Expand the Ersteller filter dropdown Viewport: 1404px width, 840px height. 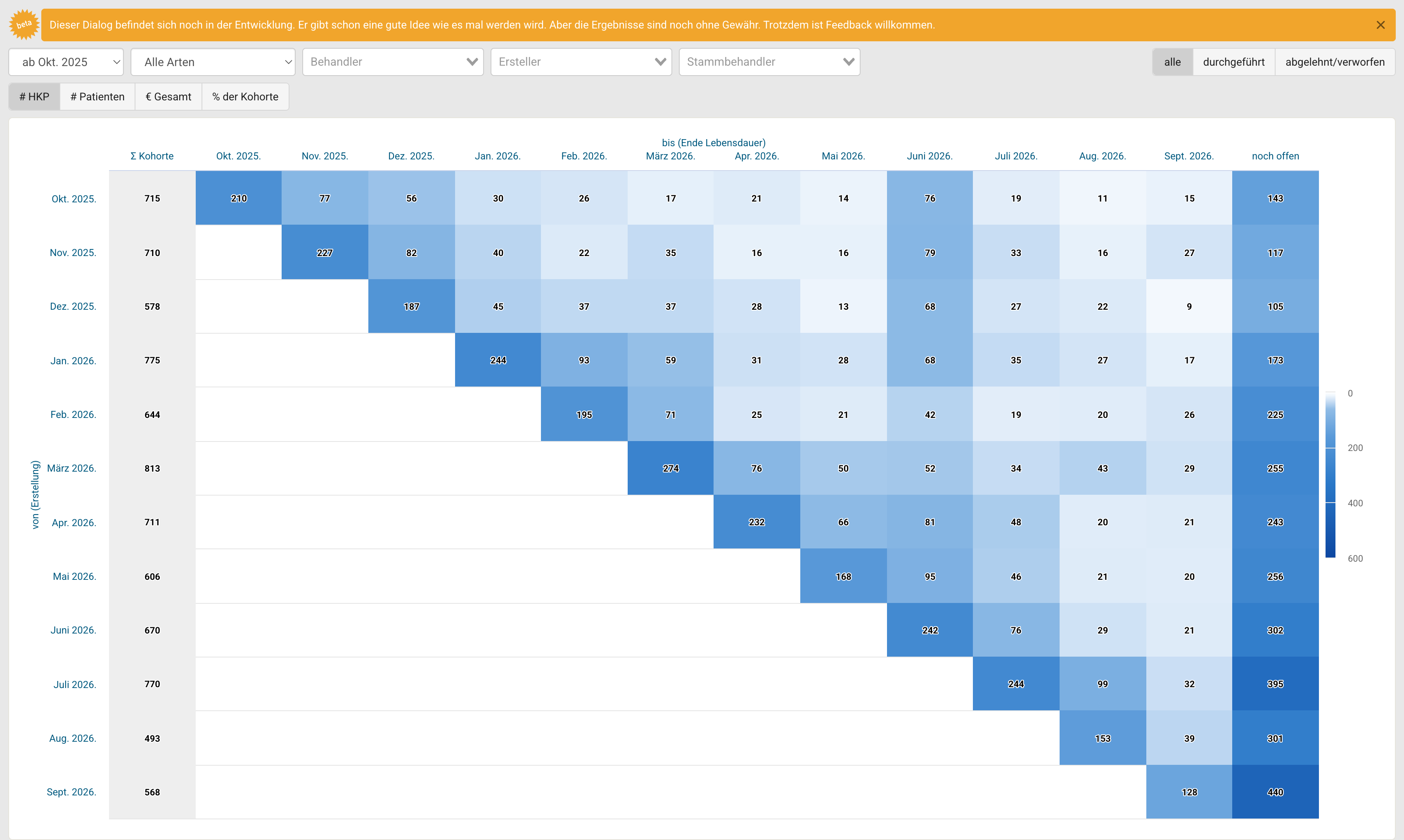tap(581, 62)
